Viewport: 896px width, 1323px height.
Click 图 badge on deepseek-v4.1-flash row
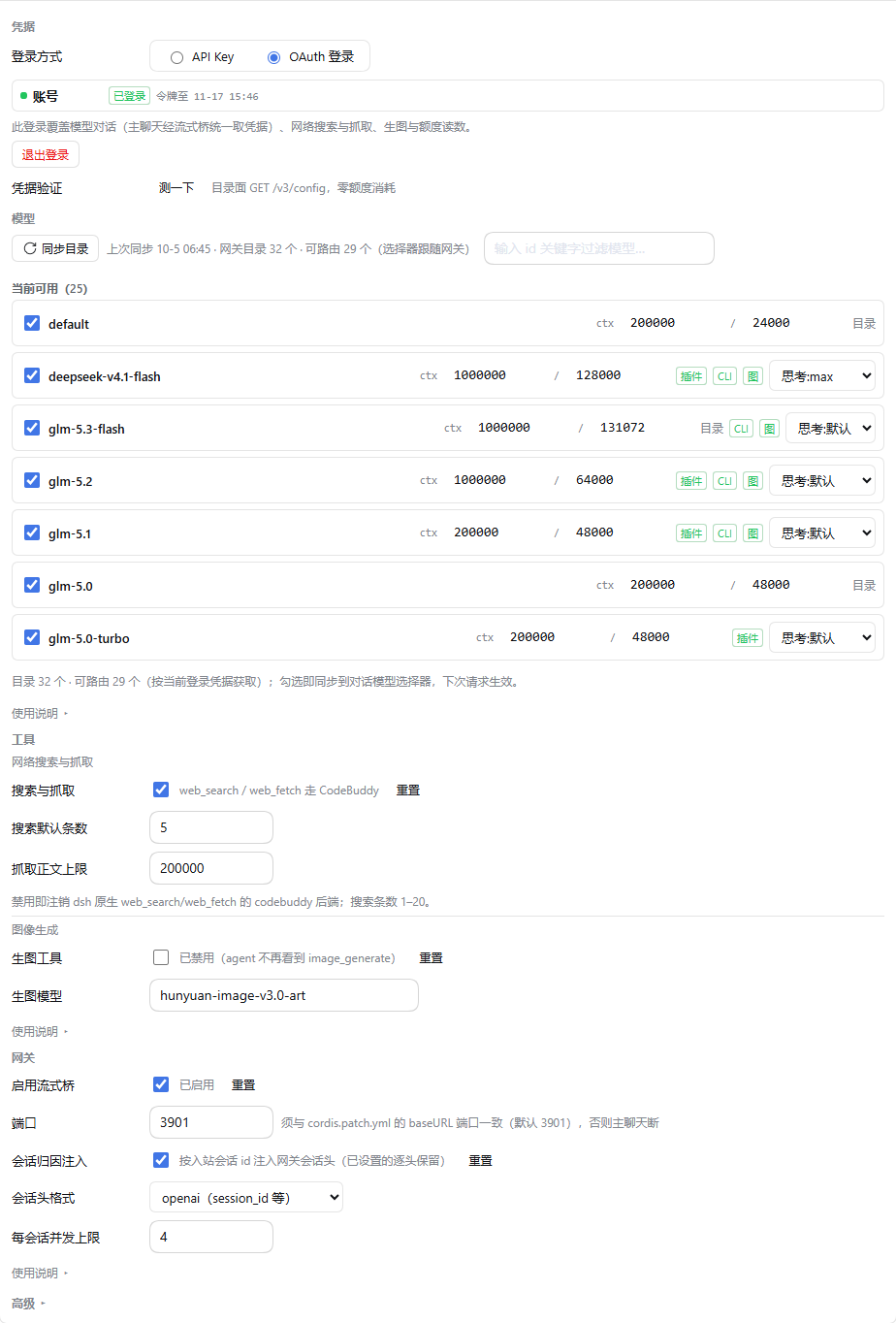click(x=752, y=376)
